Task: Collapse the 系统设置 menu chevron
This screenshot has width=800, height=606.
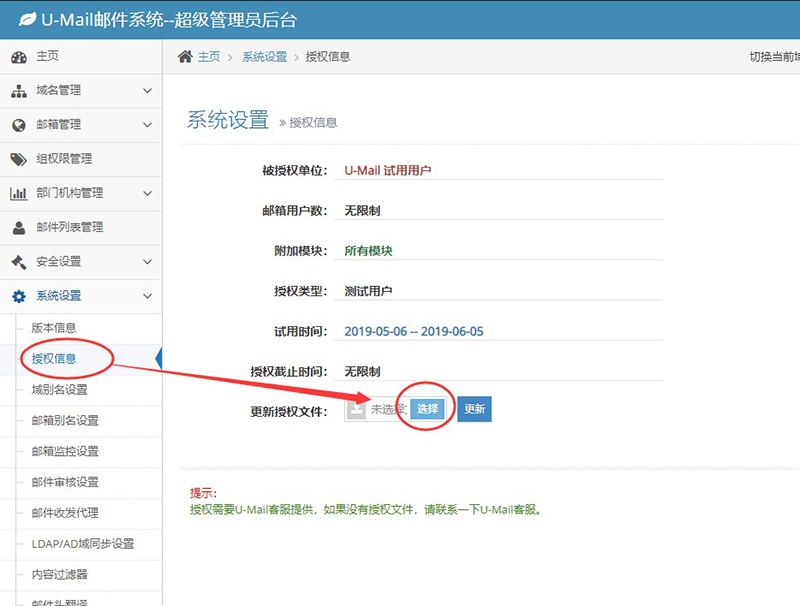Action: point(148,296)
